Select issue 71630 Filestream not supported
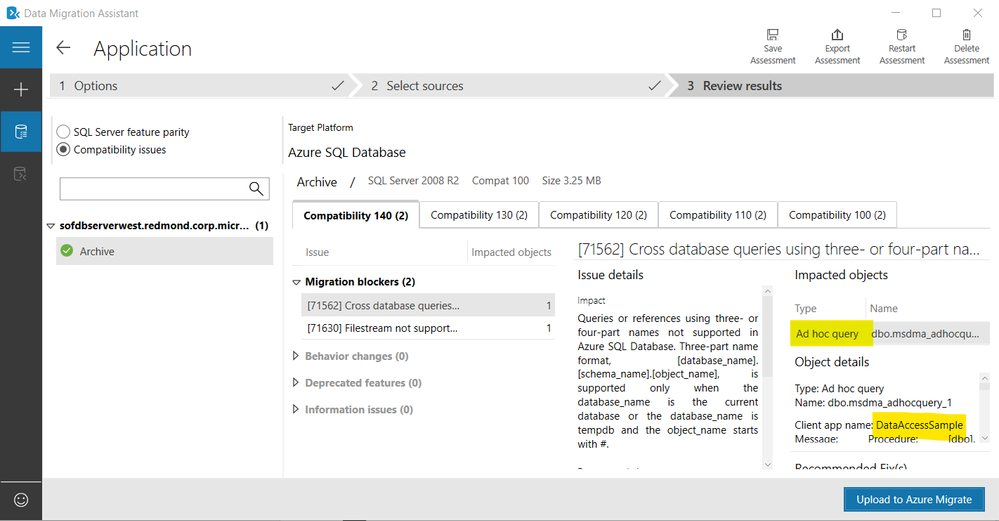Screen dimensions: 999x521 point(428,328)
